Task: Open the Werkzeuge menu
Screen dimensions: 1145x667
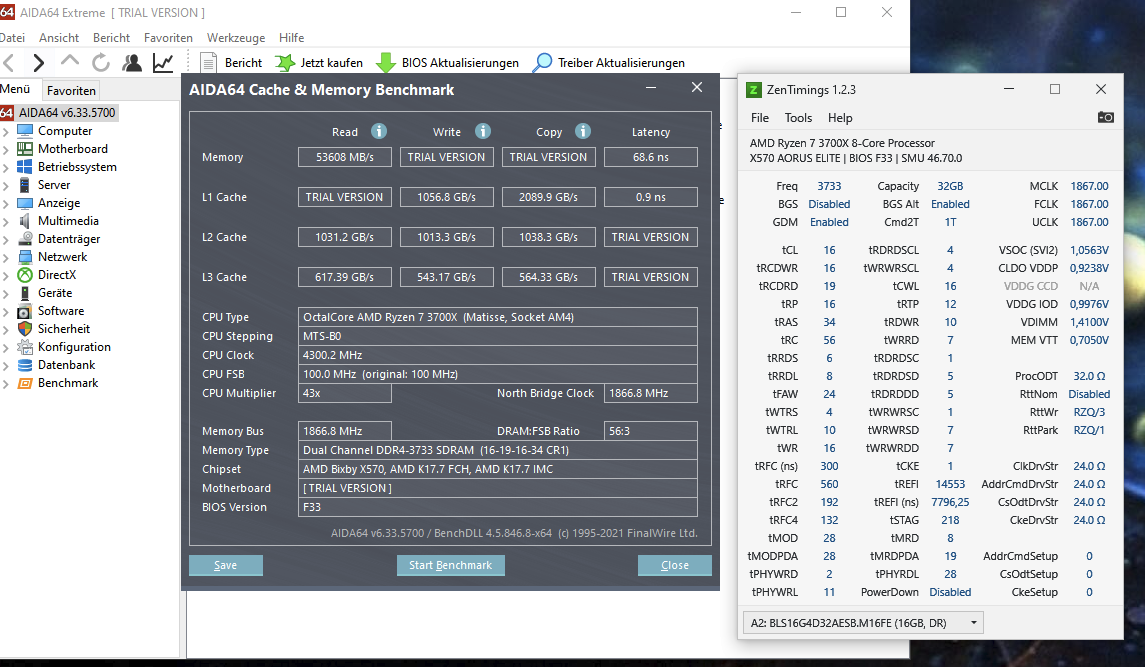Action: (x=236, y=37)
